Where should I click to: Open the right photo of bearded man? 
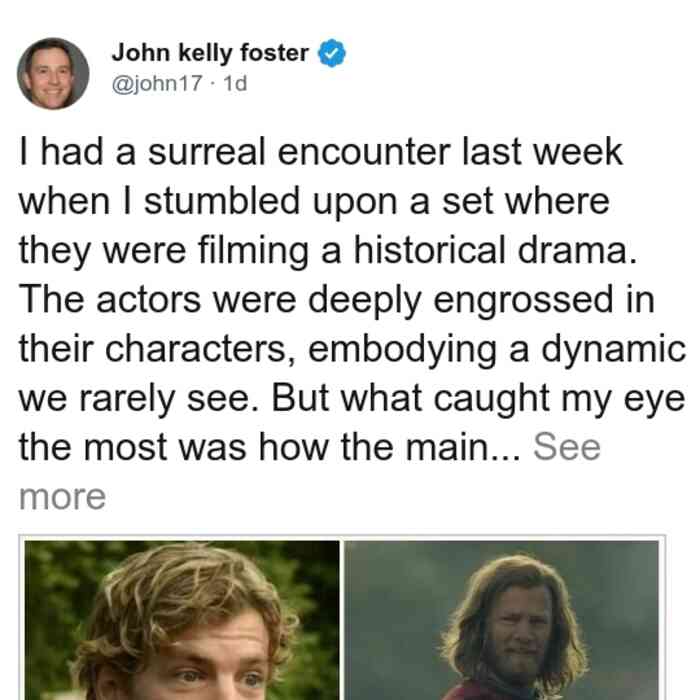(501, 620)
